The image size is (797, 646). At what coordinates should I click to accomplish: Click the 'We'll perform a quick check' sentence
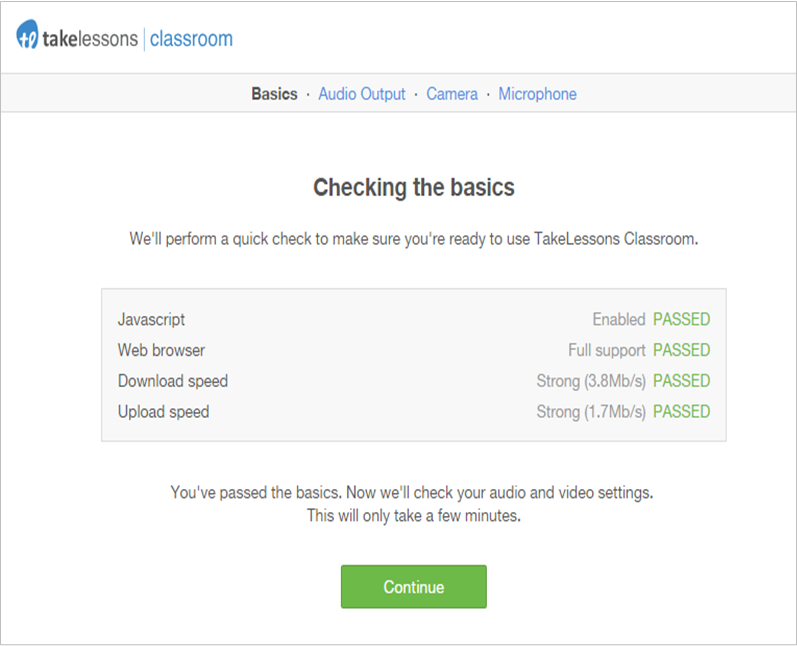(414, 238)
